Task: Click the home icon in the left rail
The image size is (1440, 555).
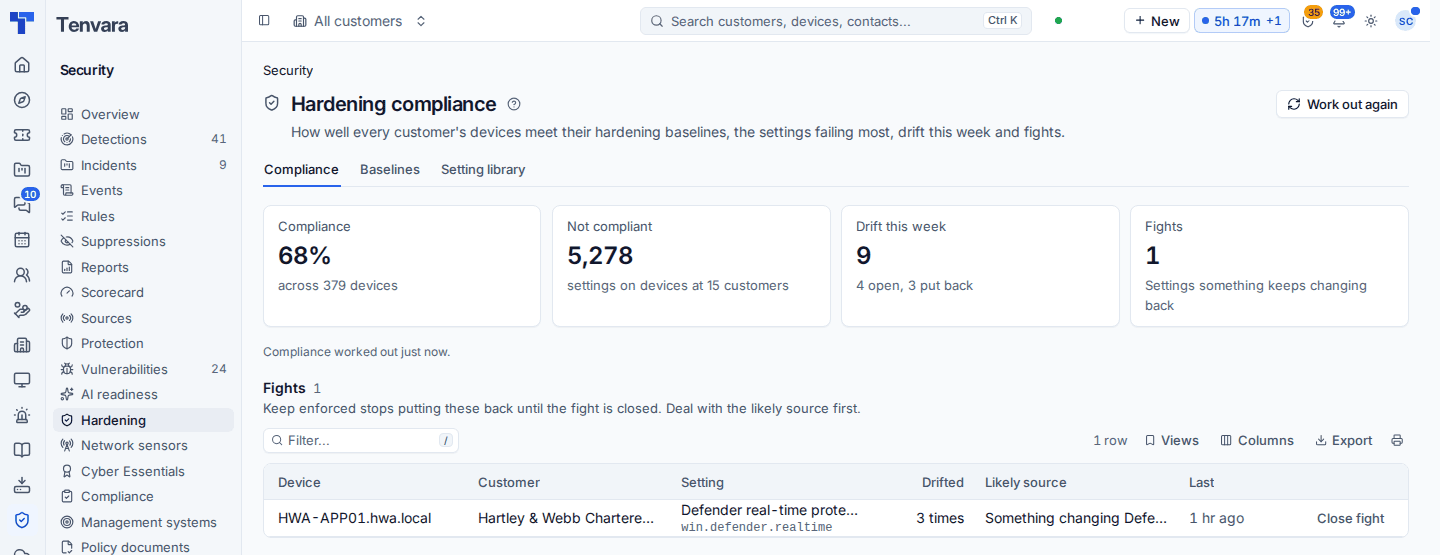Action: point(22,65)
